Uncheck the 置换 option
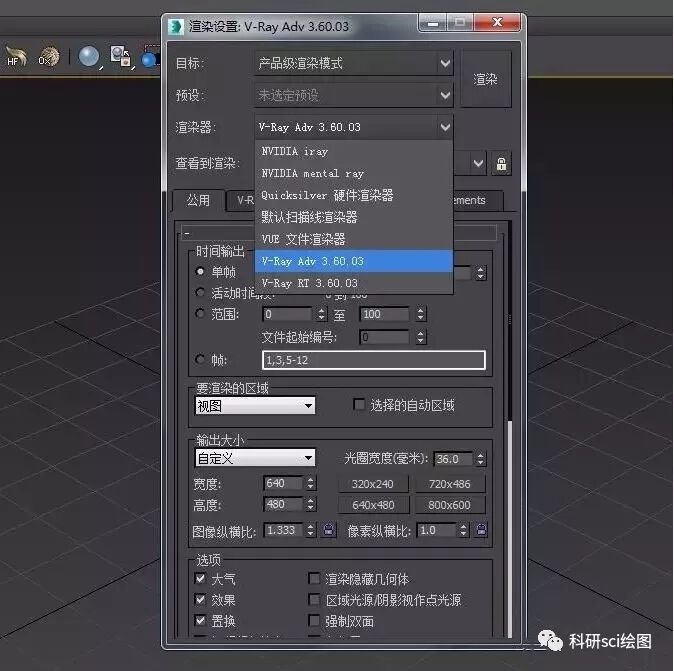Screen dimensions: 674x671 coord(200,620)
